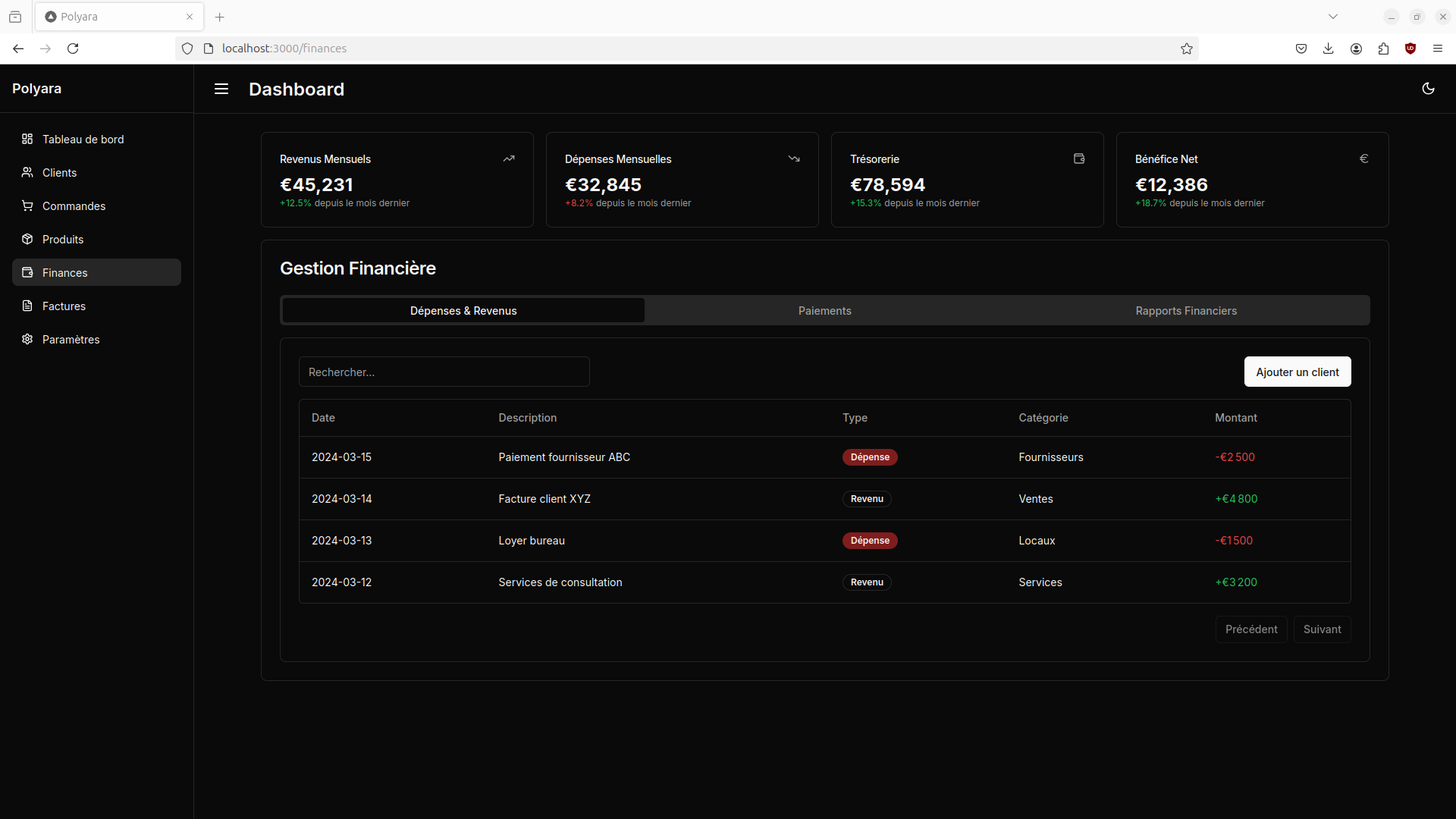The width and height of the screenshot is (1456, 819).
Task: Toggle dark mode with the moon icon
Action: [1428, 89]
